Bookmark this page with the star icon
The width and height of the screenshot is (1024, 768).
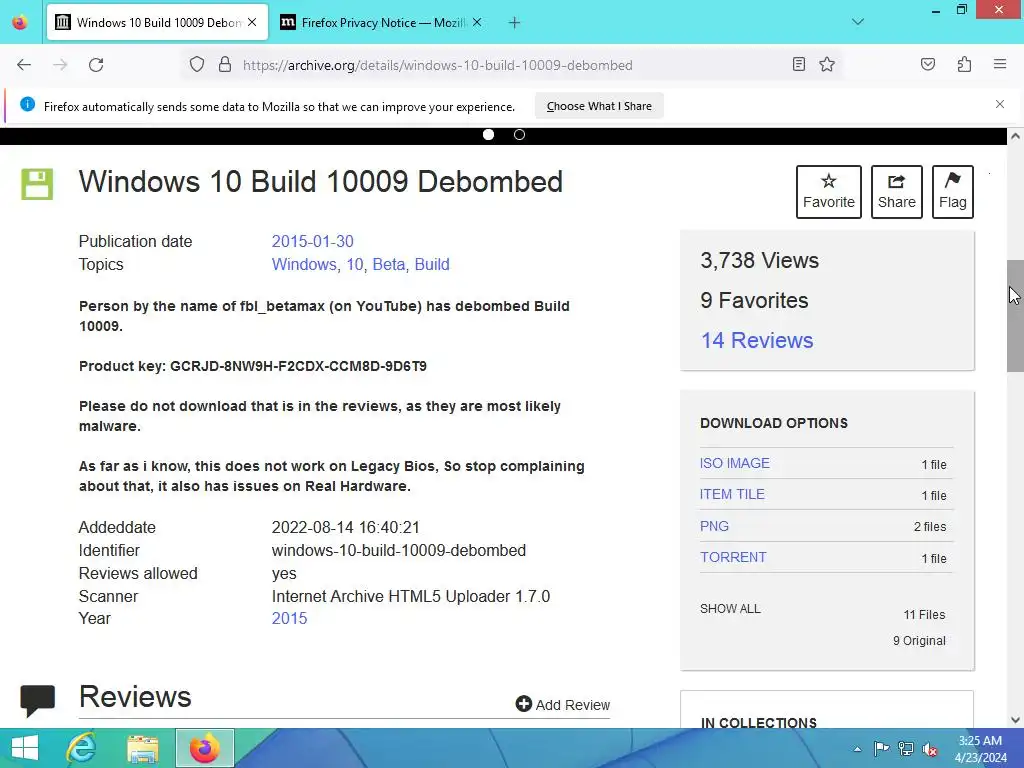pos(827,64)
